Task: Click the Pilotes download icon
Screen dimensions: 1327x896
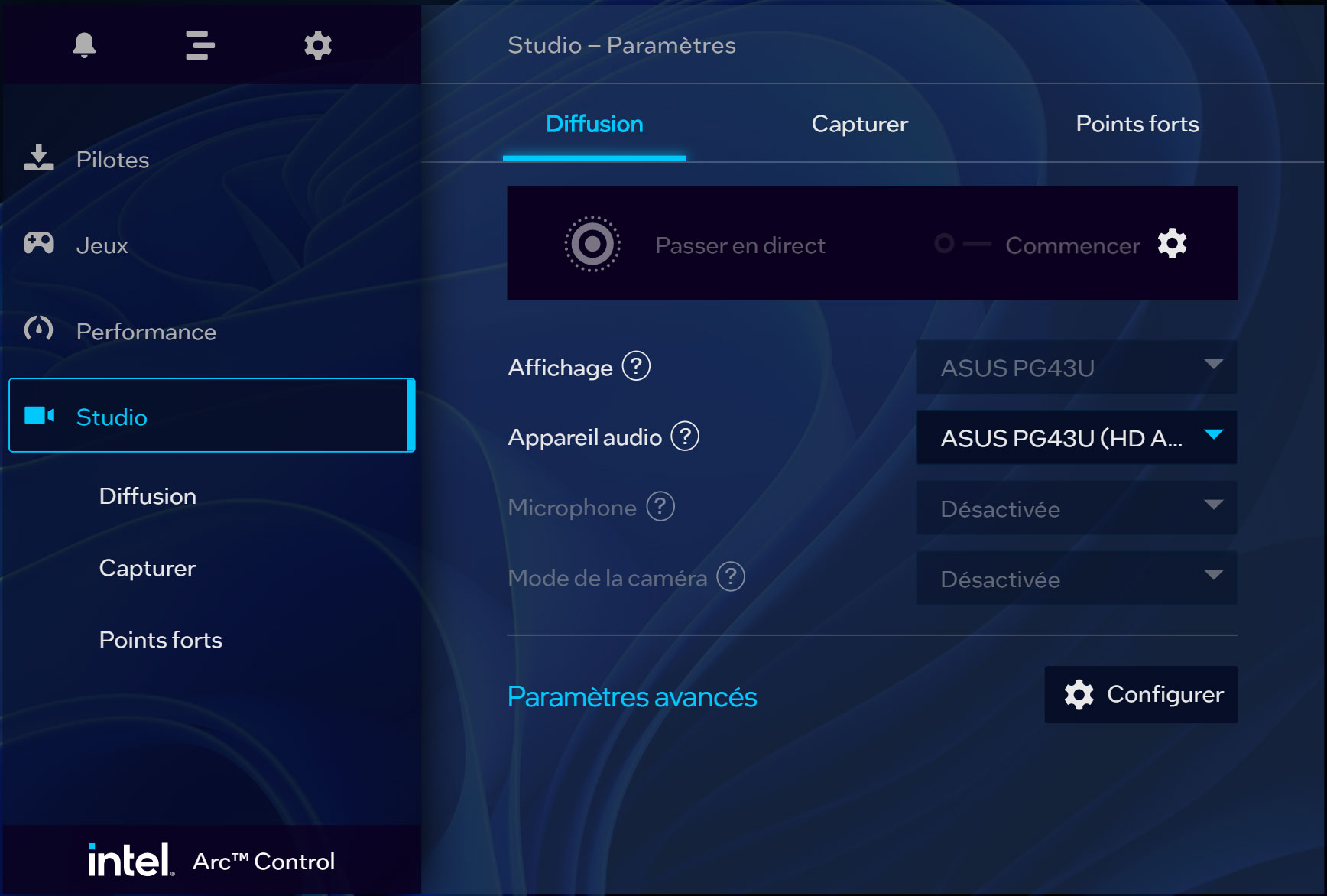Action: click(x=38, y=158)
